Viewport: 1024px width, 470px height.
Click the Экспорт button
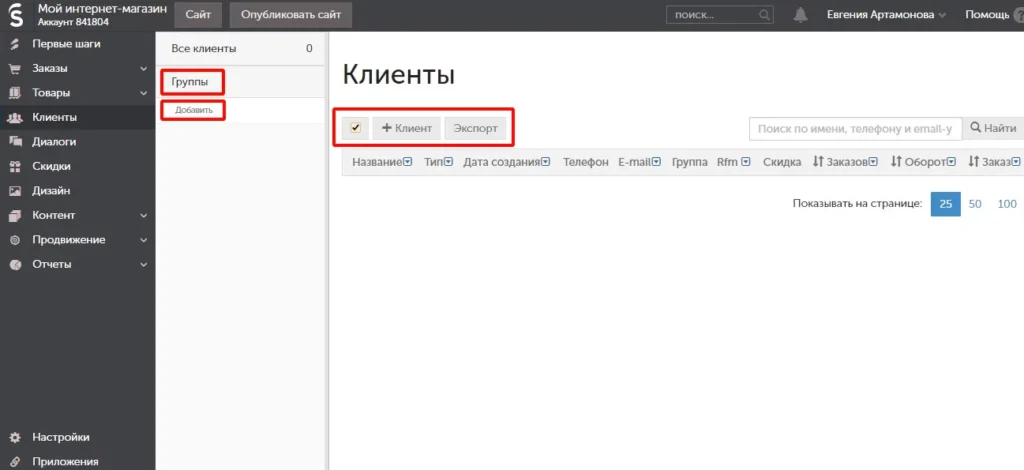(475, 128)
